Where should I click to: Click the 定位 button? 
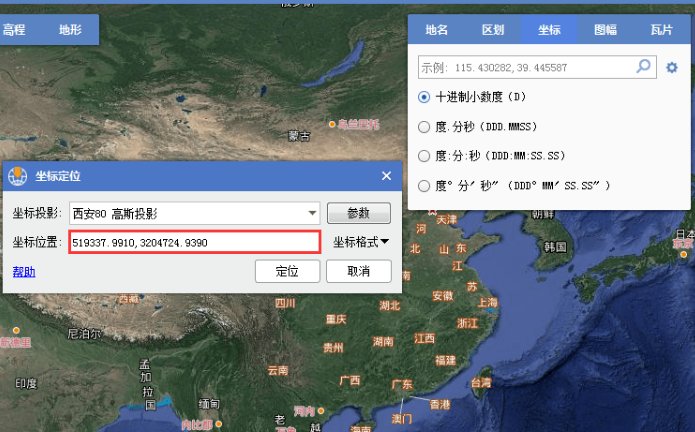click(x=287, y=271)
